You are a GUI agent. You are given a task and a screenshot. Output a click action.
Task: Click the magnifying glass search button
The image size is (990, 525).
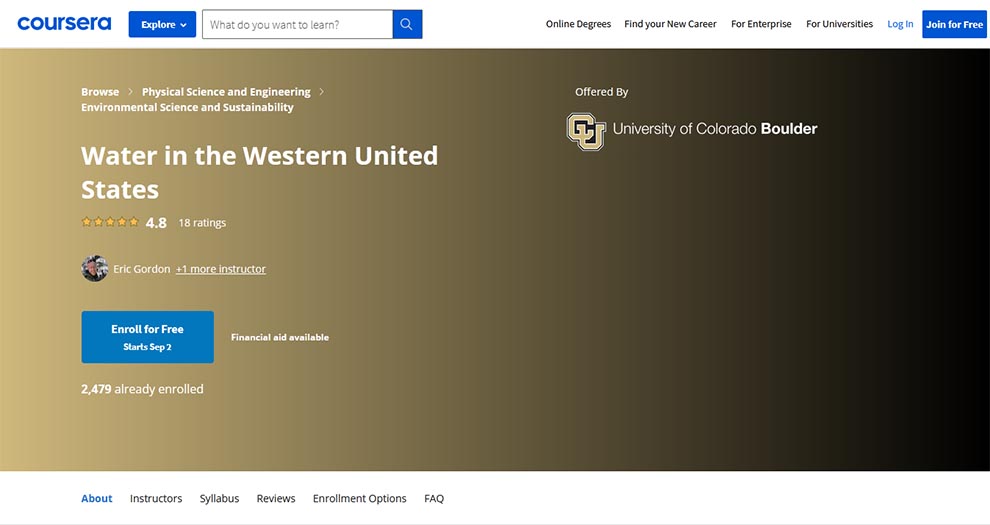407,24
